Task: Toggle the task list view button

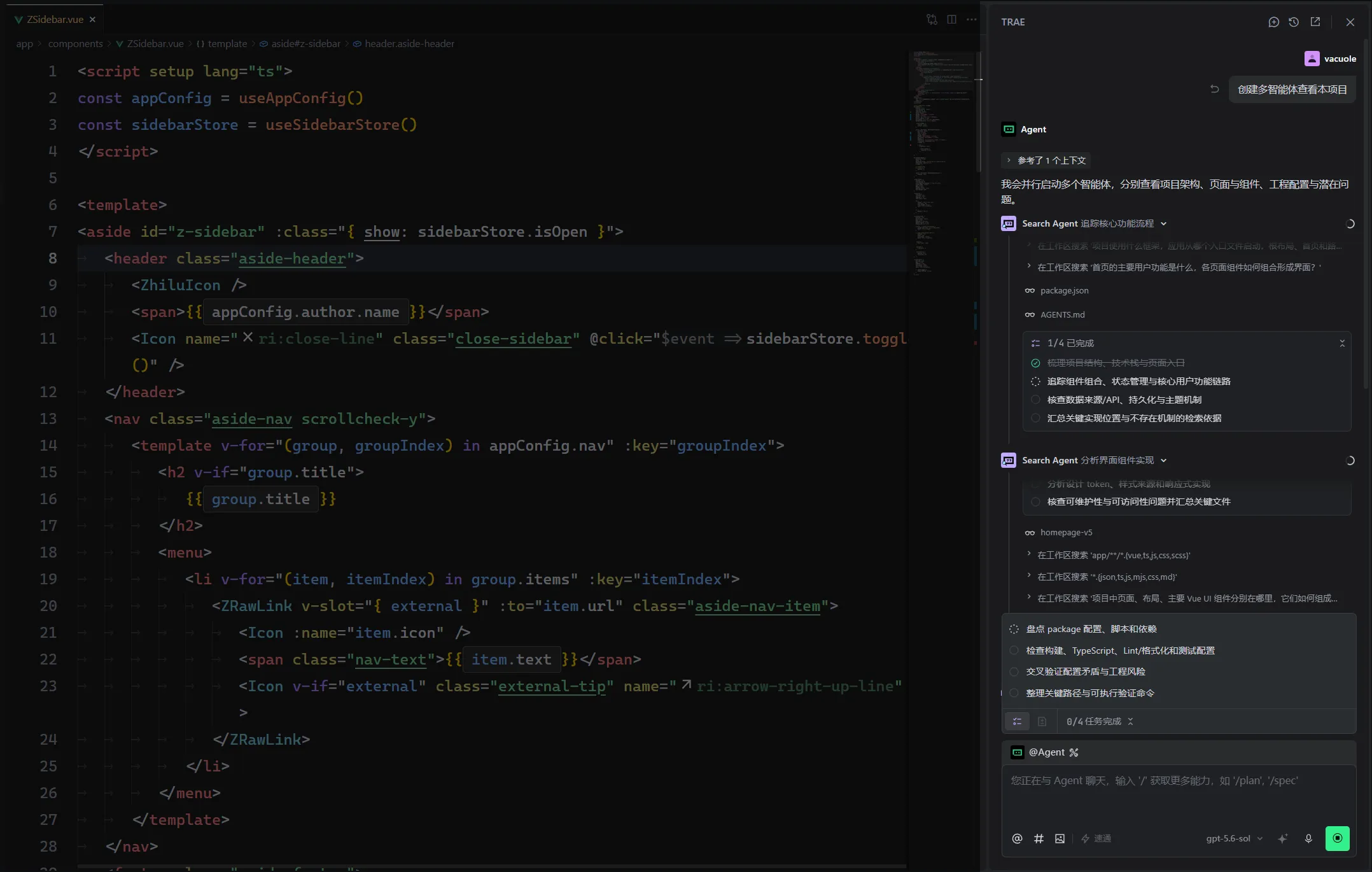Action: click(x=1017, y=721)
